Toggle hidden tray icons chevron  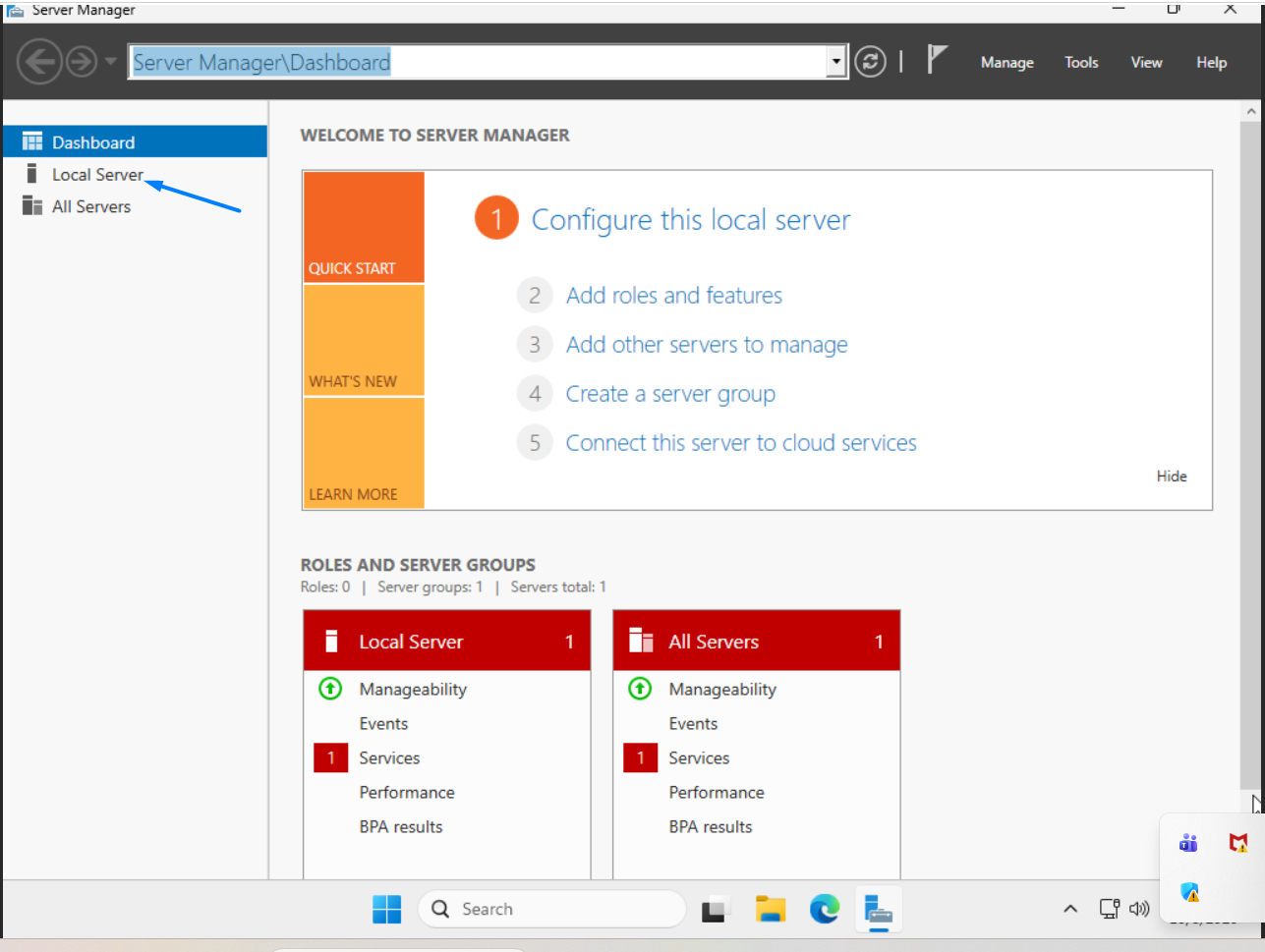click(1070, 909)
